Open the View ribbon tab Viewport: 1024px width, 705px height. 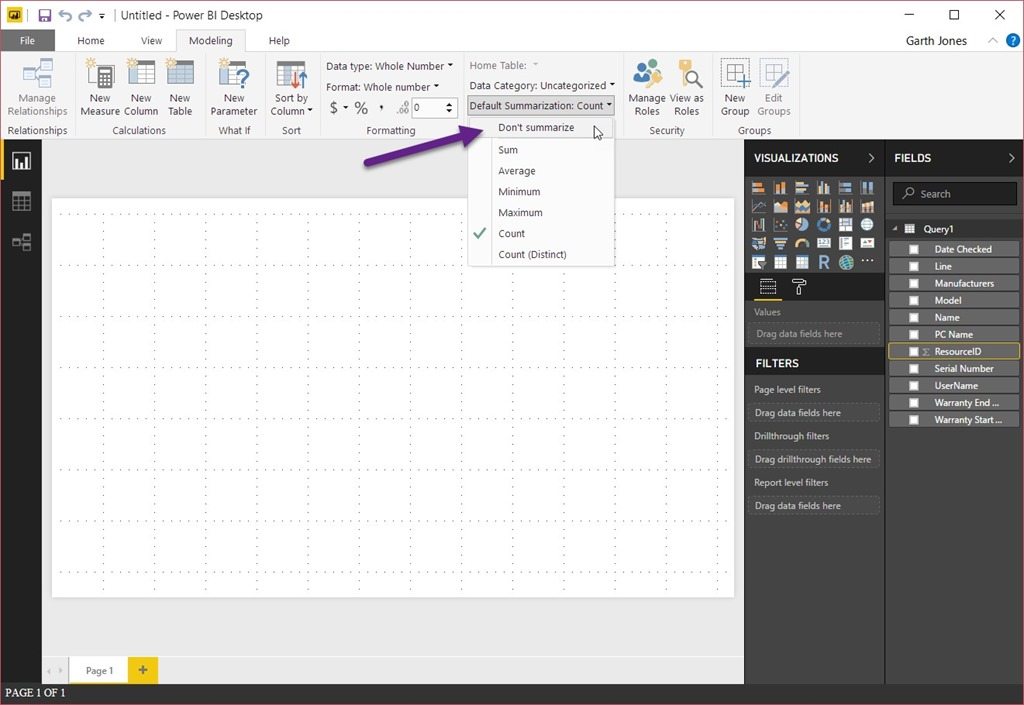152,40
